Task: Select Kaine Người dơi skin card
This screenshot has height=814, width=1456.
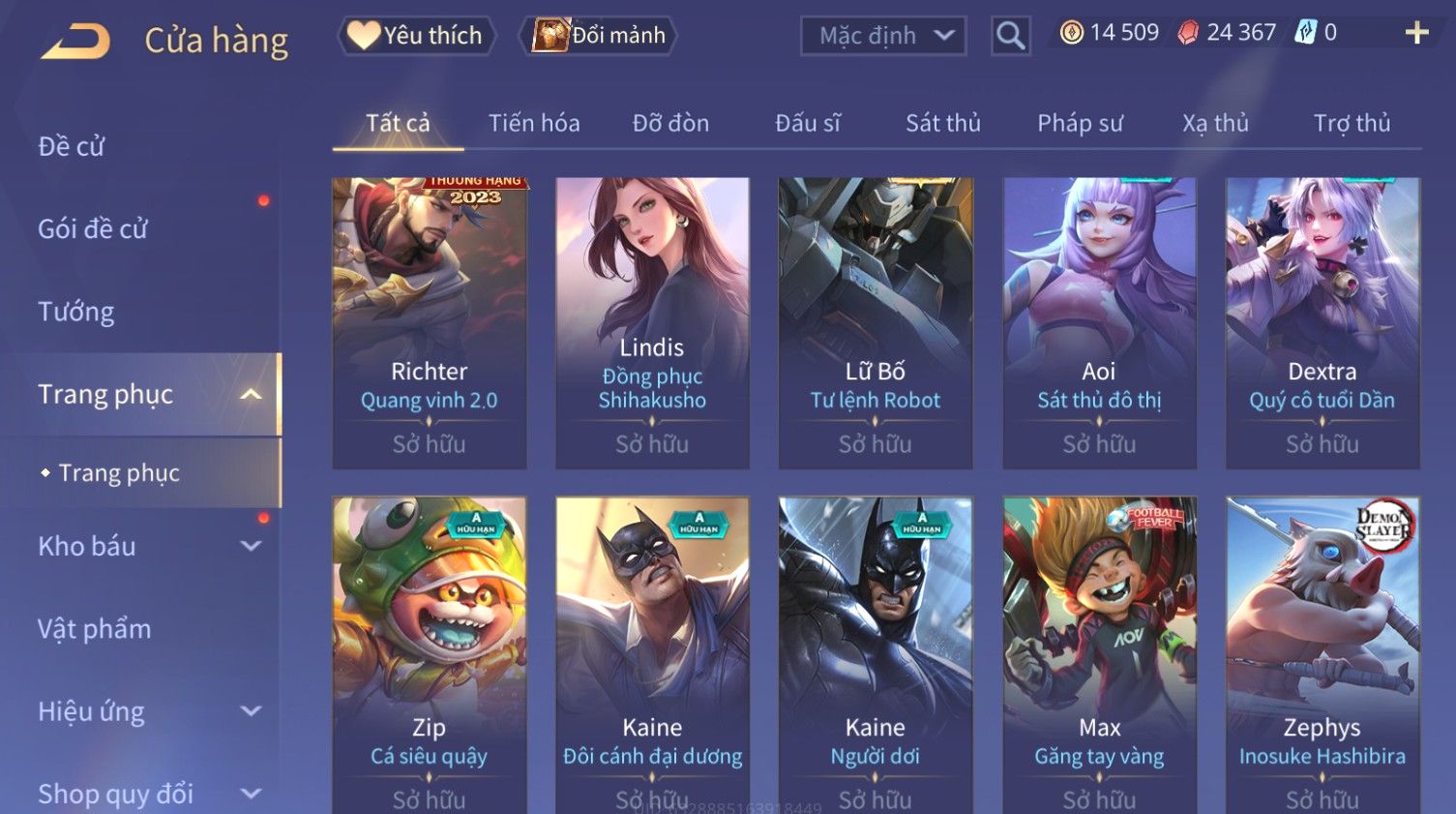Action: coord(876,655)
